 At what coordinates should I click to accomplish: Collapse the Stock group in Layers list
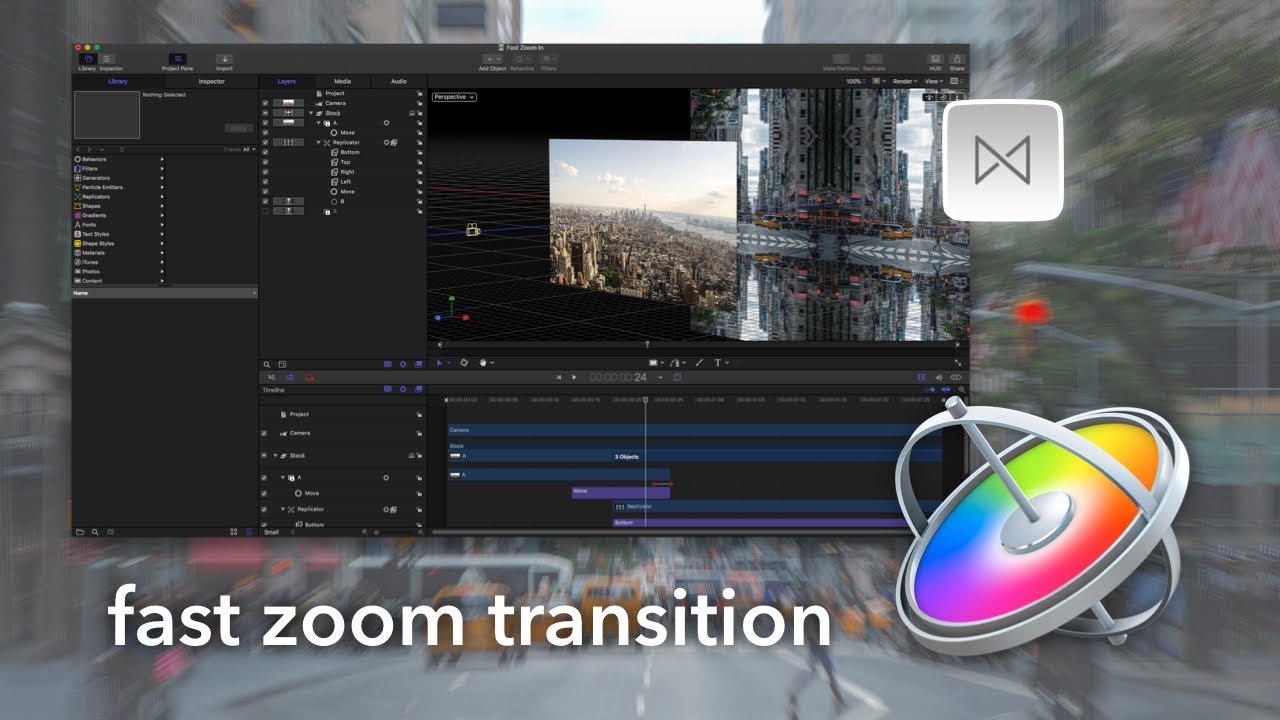[x=311, y=113]
